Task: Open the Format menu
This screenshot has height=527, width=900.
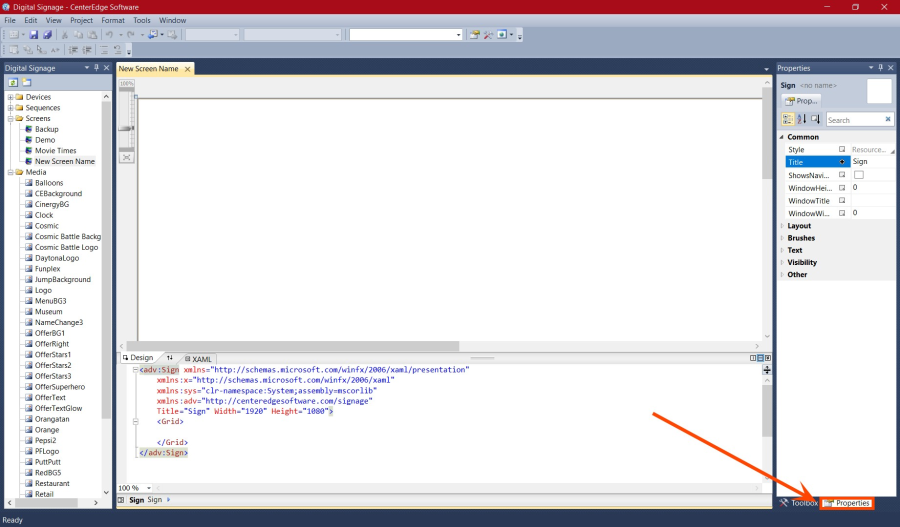Action: [113, 20]
